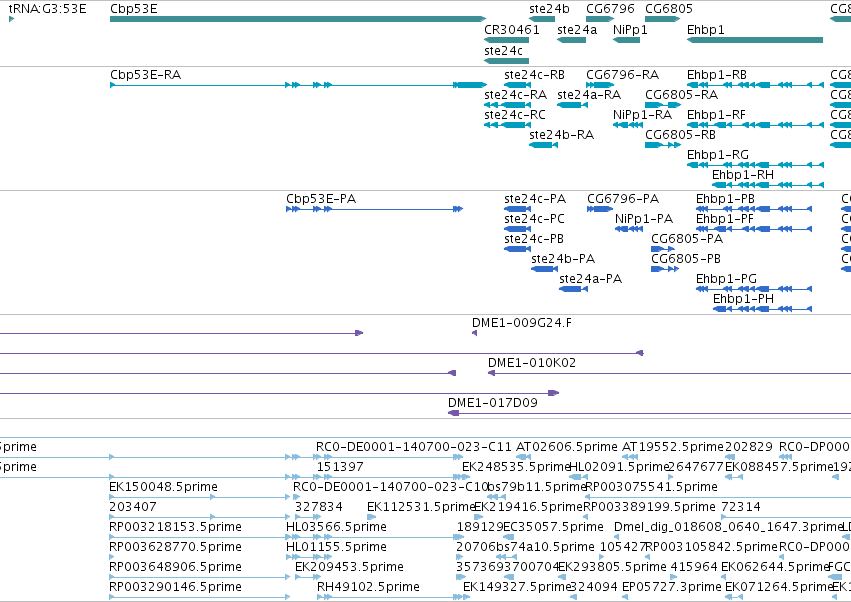Image resolution: width=851 pixels, height=602 pixels.
Task: Click the NiPp1 gene label
Action: pyautogui.click(x=630, y=30)
